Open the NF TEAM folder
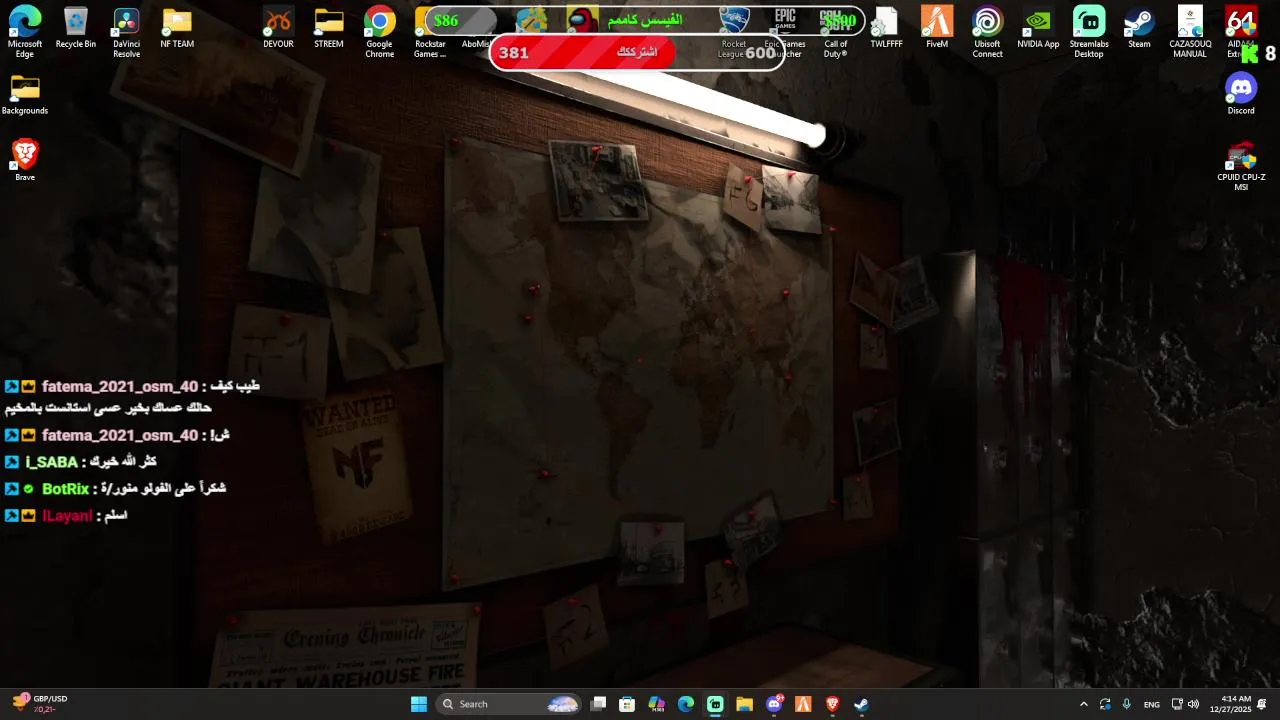 coord(177,27)
